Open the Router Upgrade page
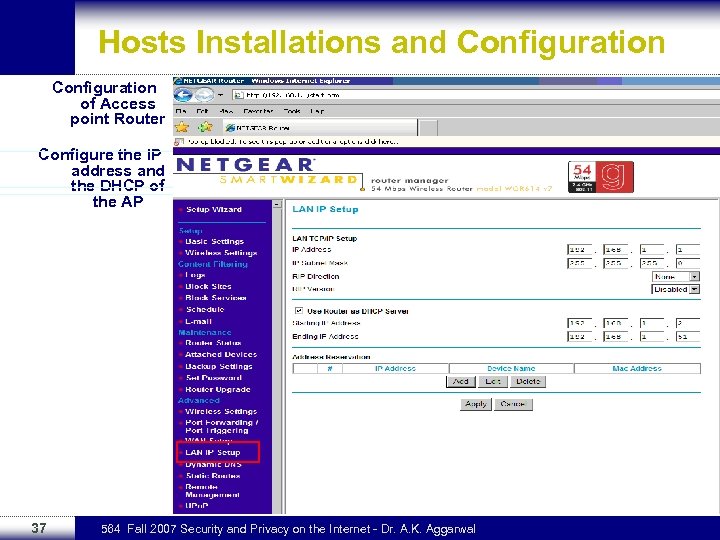 [218, 389]
